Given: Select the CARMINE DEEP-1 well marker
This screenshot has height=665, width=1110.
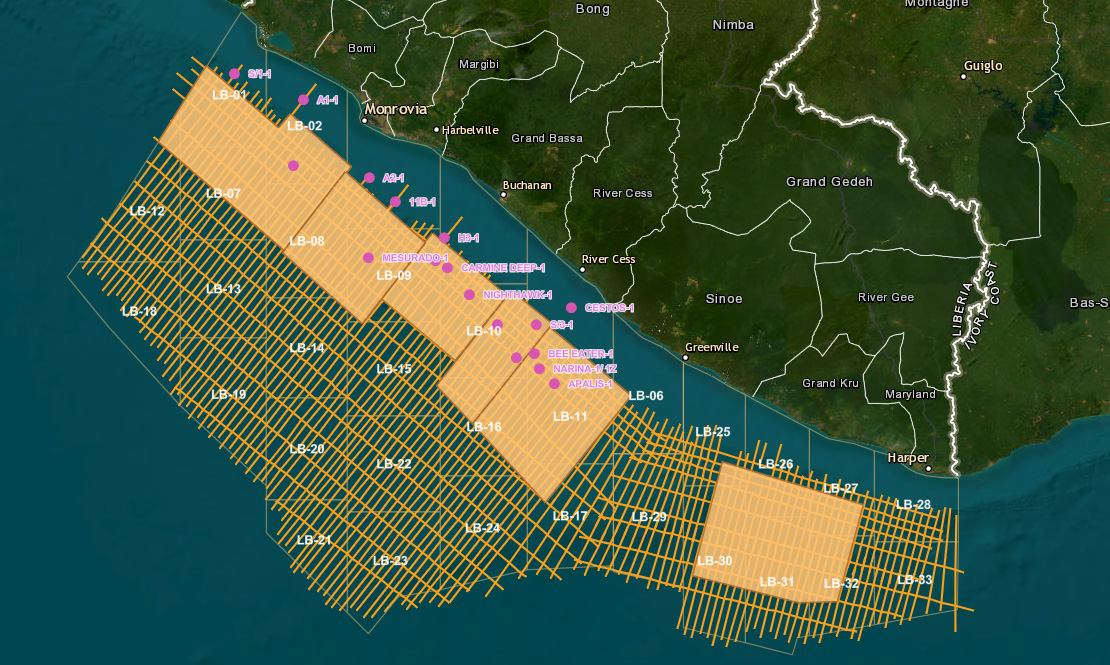Looking at the screenshot, I should point(447,268).
